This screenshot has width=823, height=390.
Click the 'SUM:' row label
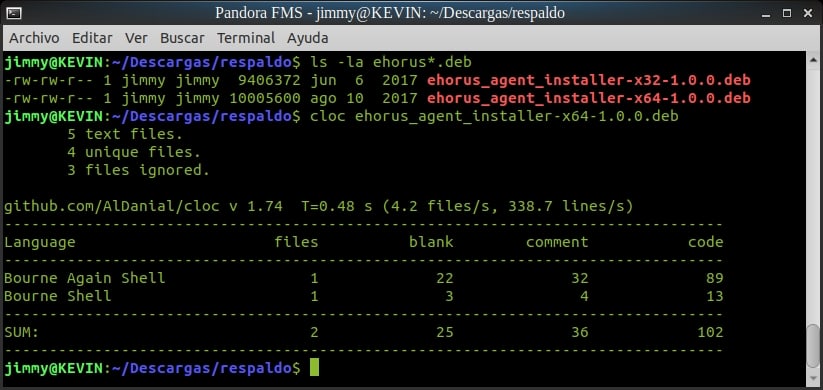[22, 332]
